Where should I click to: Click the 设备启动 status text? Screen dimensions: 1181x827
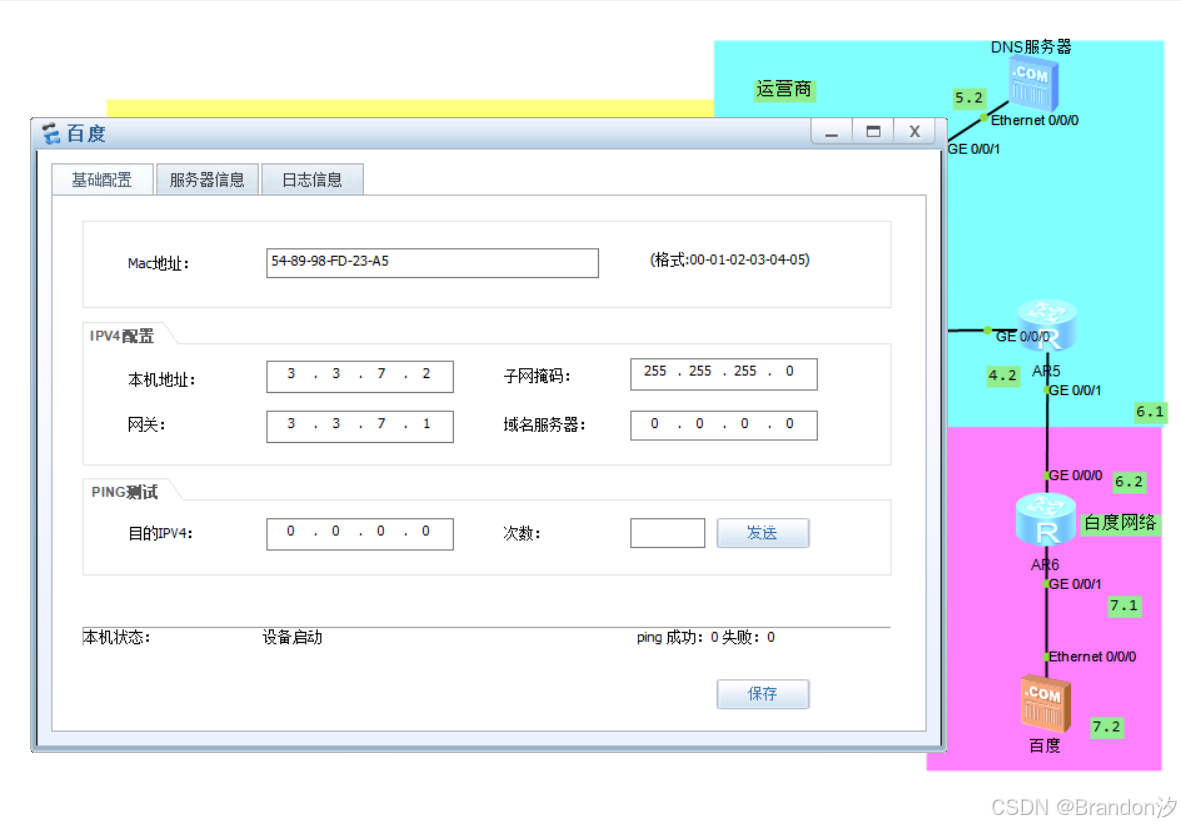point(292,638)
